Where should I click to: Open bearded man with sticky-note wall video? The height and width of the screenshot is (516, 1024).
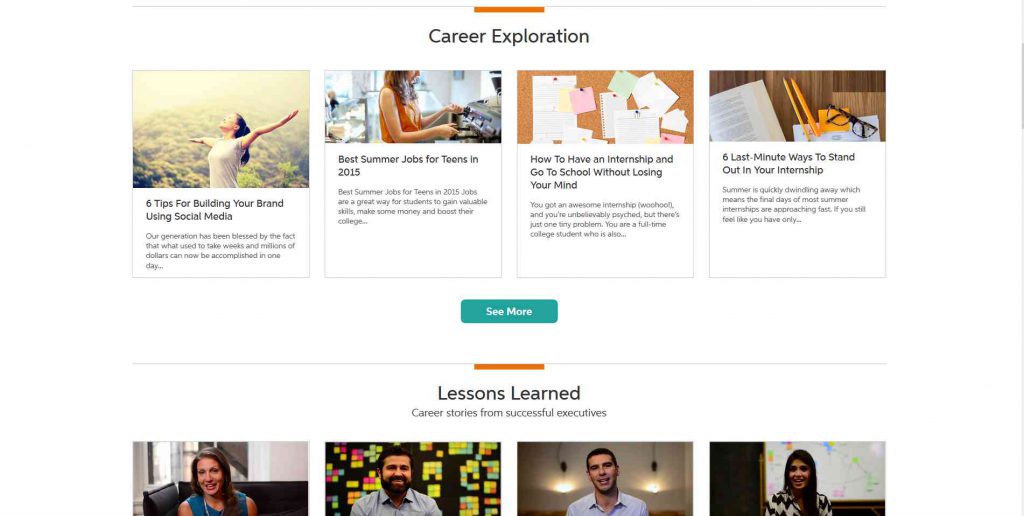point(413,479)
